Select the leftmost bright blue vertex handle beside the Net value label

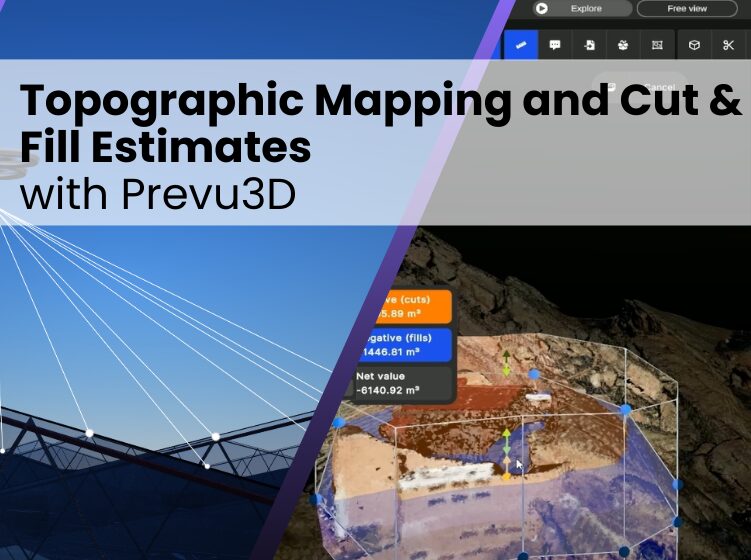(x=338, y=423)
